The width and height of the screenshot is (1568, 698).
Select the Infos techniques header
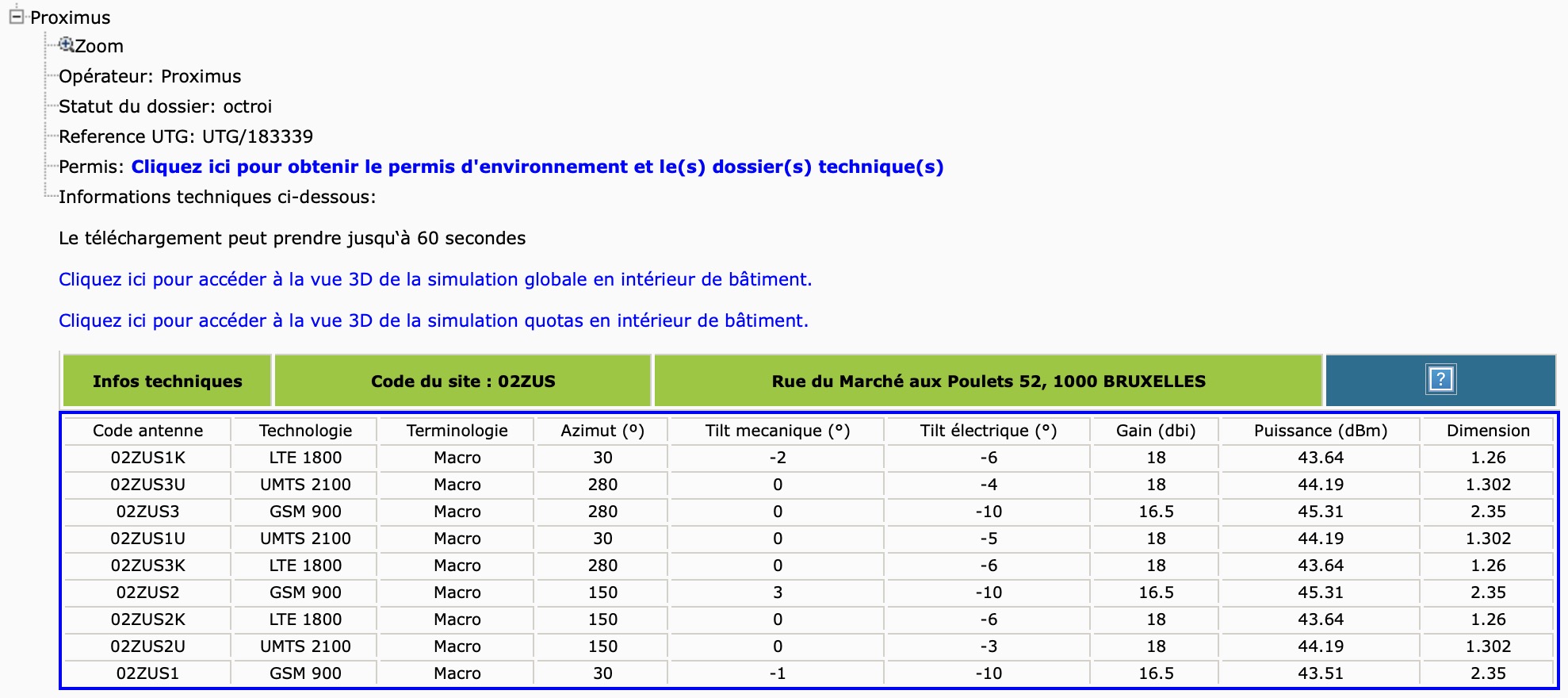coord(167,381)
